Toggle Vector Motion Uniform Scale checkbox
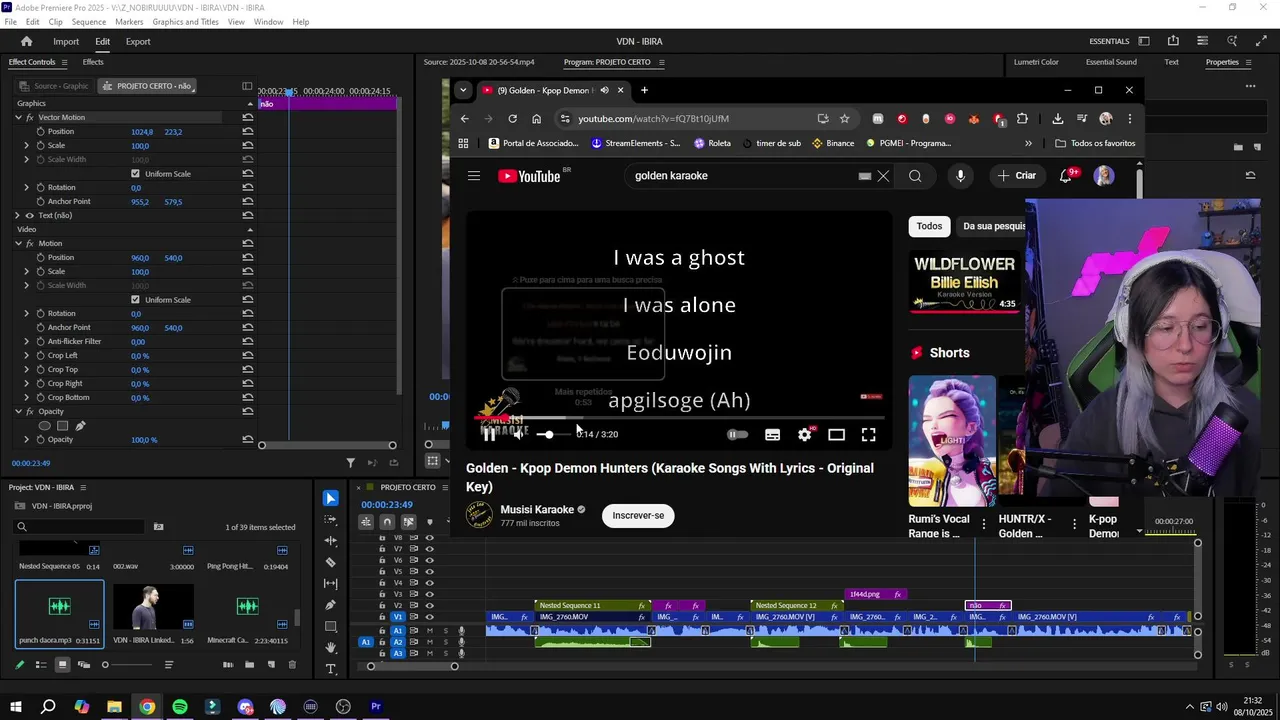 (135, 174)
